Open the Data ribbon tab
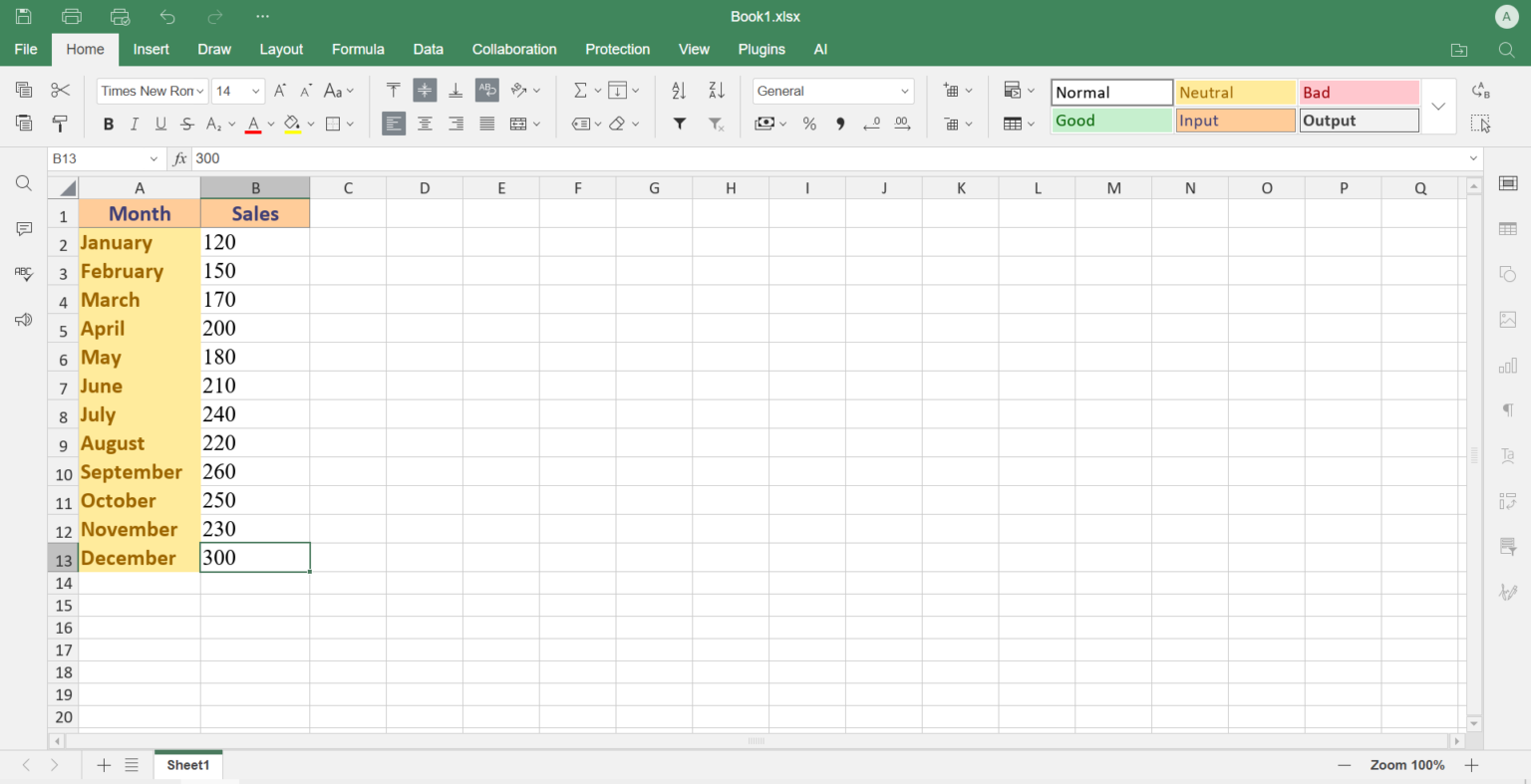 (x=428, y=49)
